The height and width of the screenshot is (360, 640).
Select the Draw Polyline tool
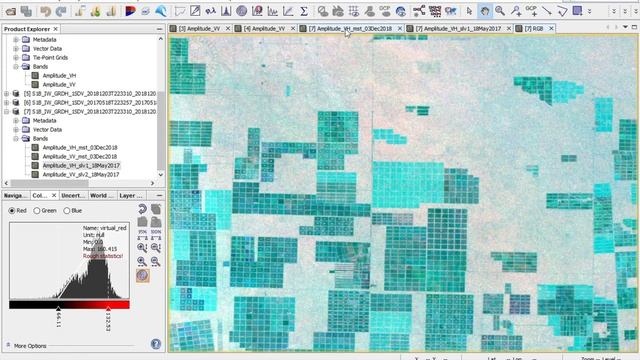click(562, 11)
